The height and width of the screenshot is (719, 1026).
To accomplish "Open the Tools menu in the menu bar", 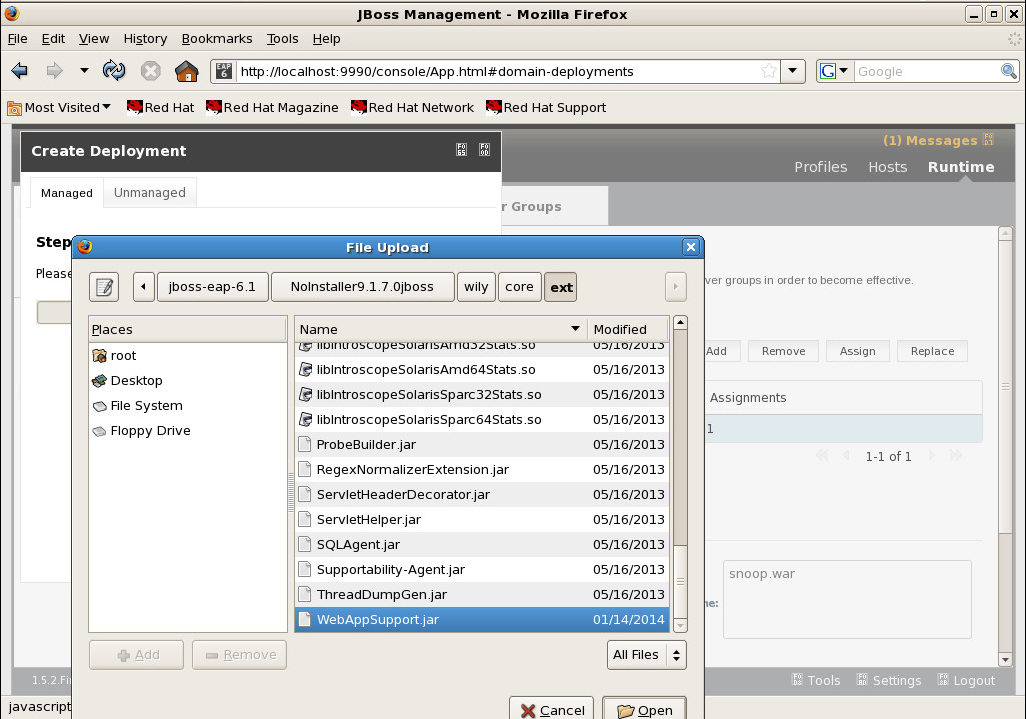I will pyautogui.click(x=282, y=39).
